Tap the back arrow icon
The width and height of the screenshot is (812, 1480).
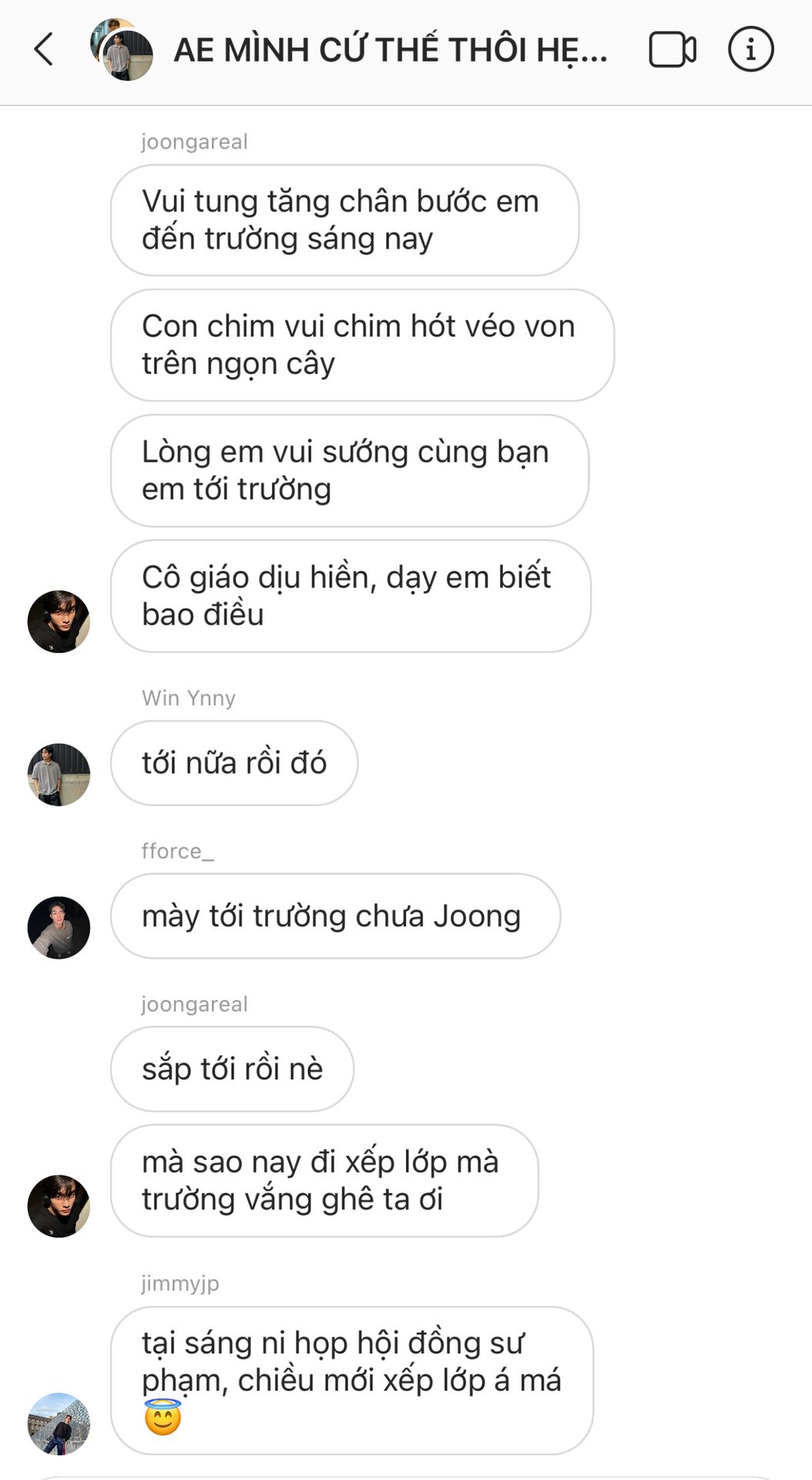(44, 49)
